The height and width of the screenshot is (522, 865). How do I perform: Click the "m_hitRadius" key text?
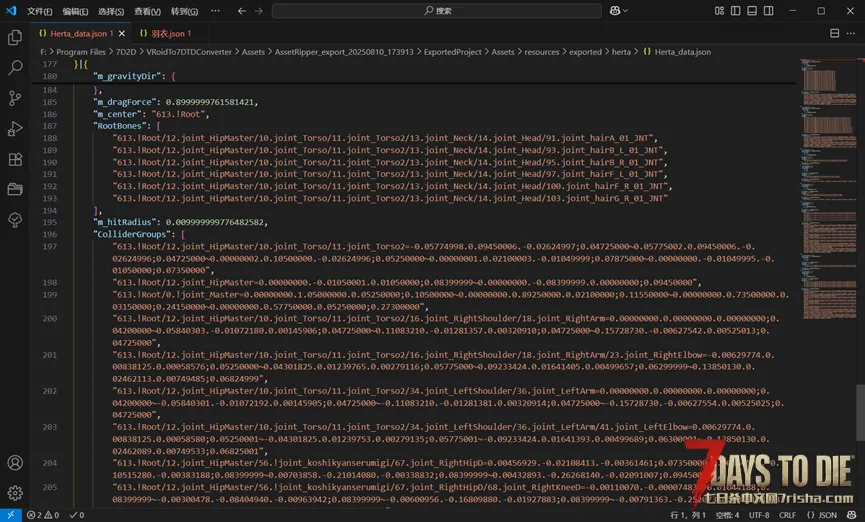pyautogui.click(x=125, y=222)
